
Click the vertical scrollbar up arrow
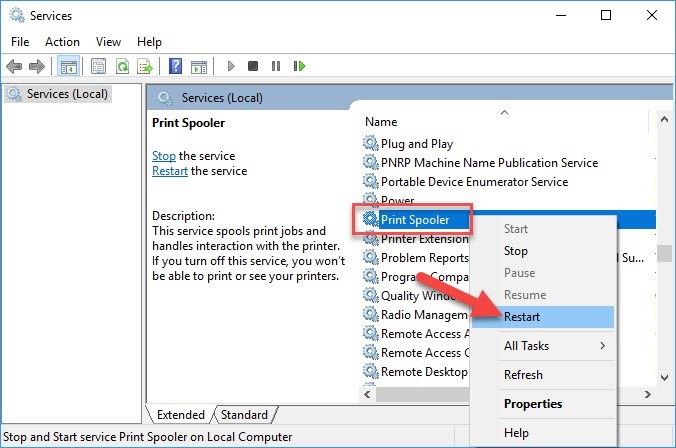tap(664, 120)
